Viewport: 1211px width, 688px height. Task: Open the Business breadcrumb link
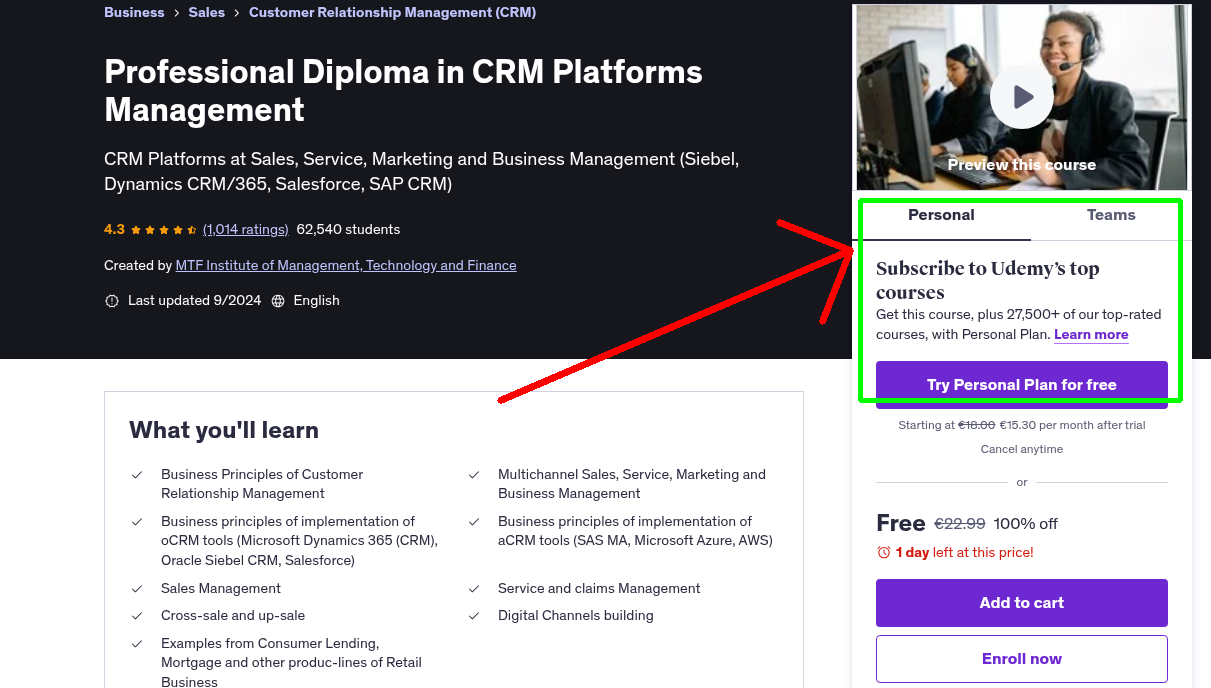coord(134,12)
